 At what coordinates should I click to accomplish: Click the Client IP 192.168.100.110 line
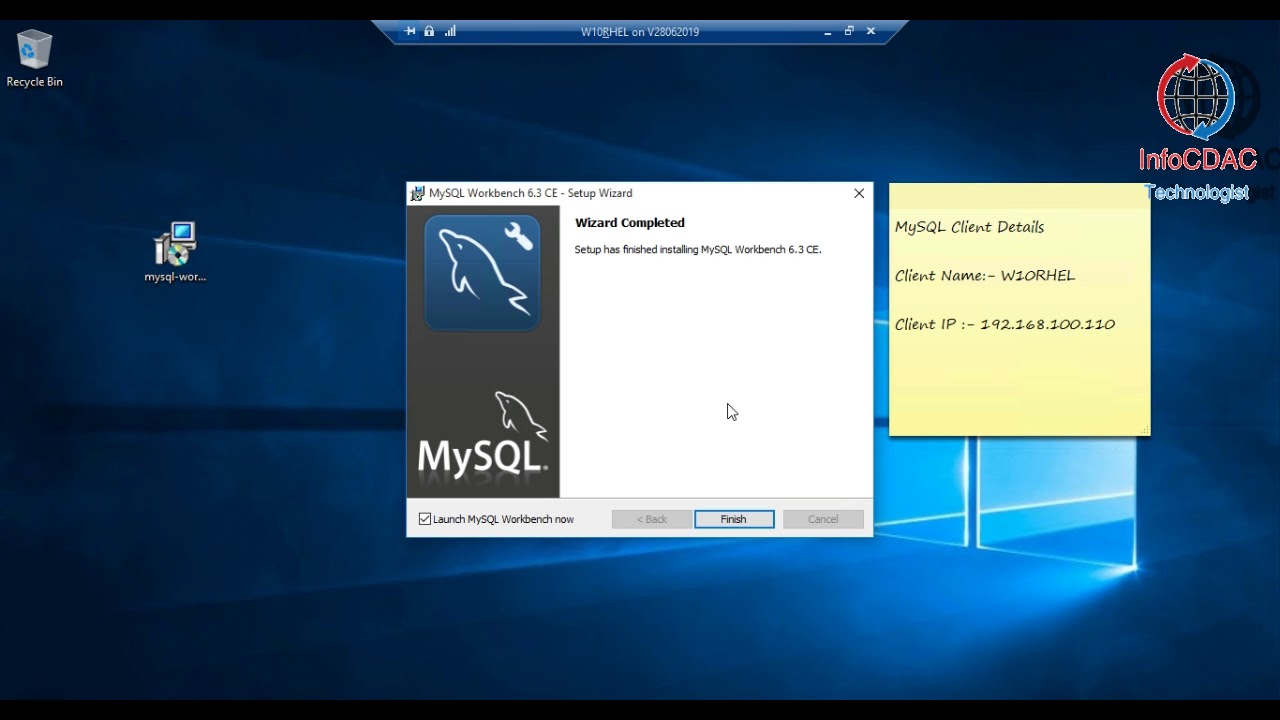tap(1005, 324)
